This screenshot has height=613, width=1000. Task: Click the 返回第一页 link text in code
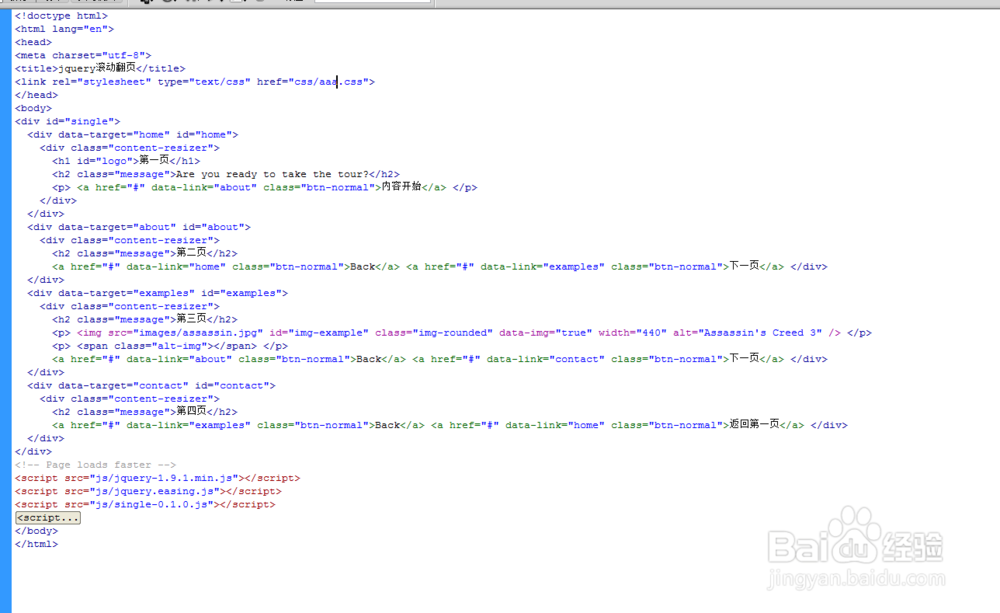coord(754,425)
